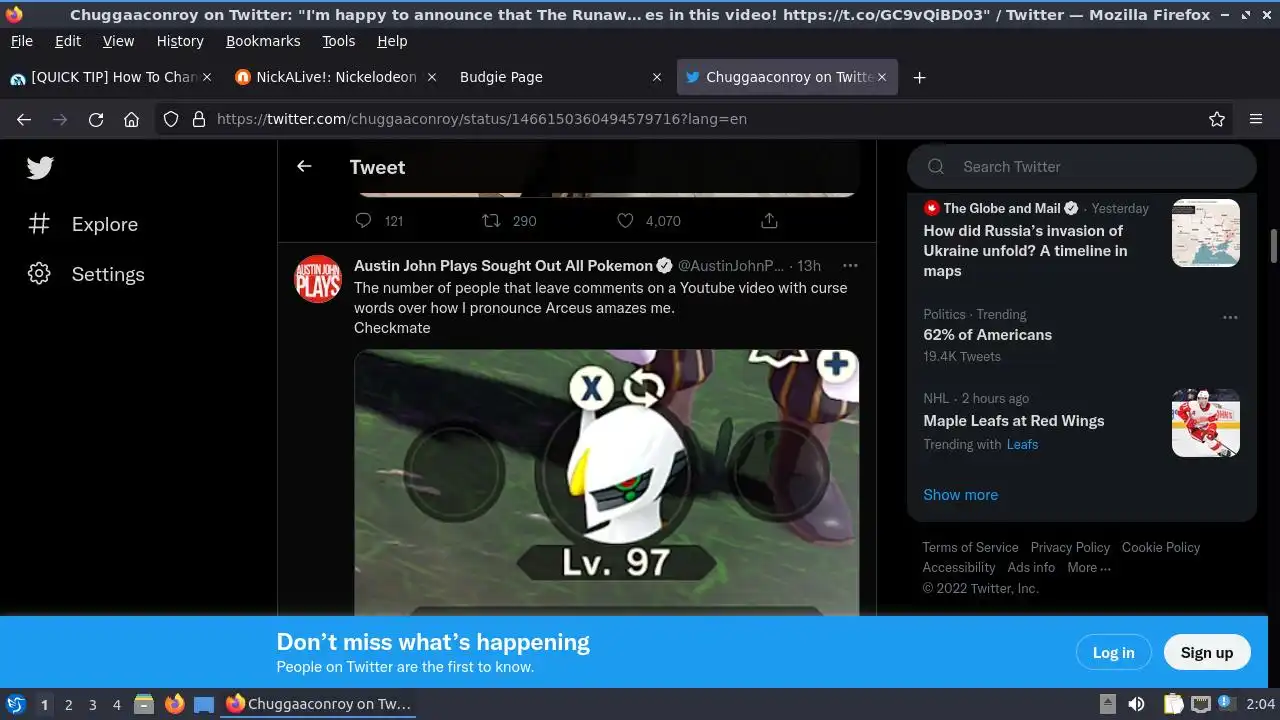The image size is (1280, 720).
Task: Open the Maple Leafs hockey thumbnail
Action: pyautogui.click(x=1206, y=423)
